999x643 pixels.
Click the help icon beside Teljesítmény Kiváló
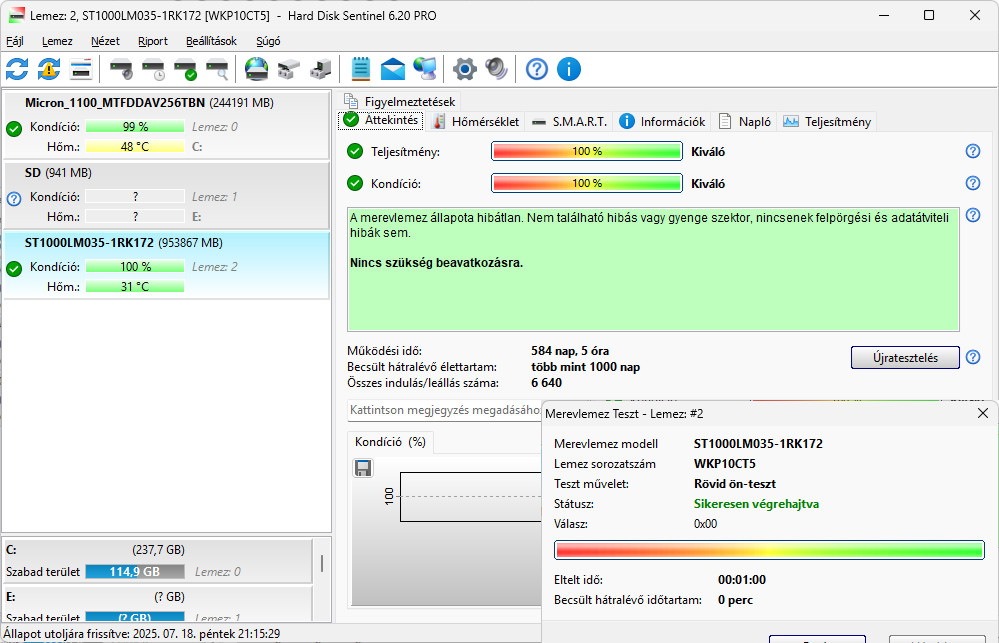click(x=972, y=151)
